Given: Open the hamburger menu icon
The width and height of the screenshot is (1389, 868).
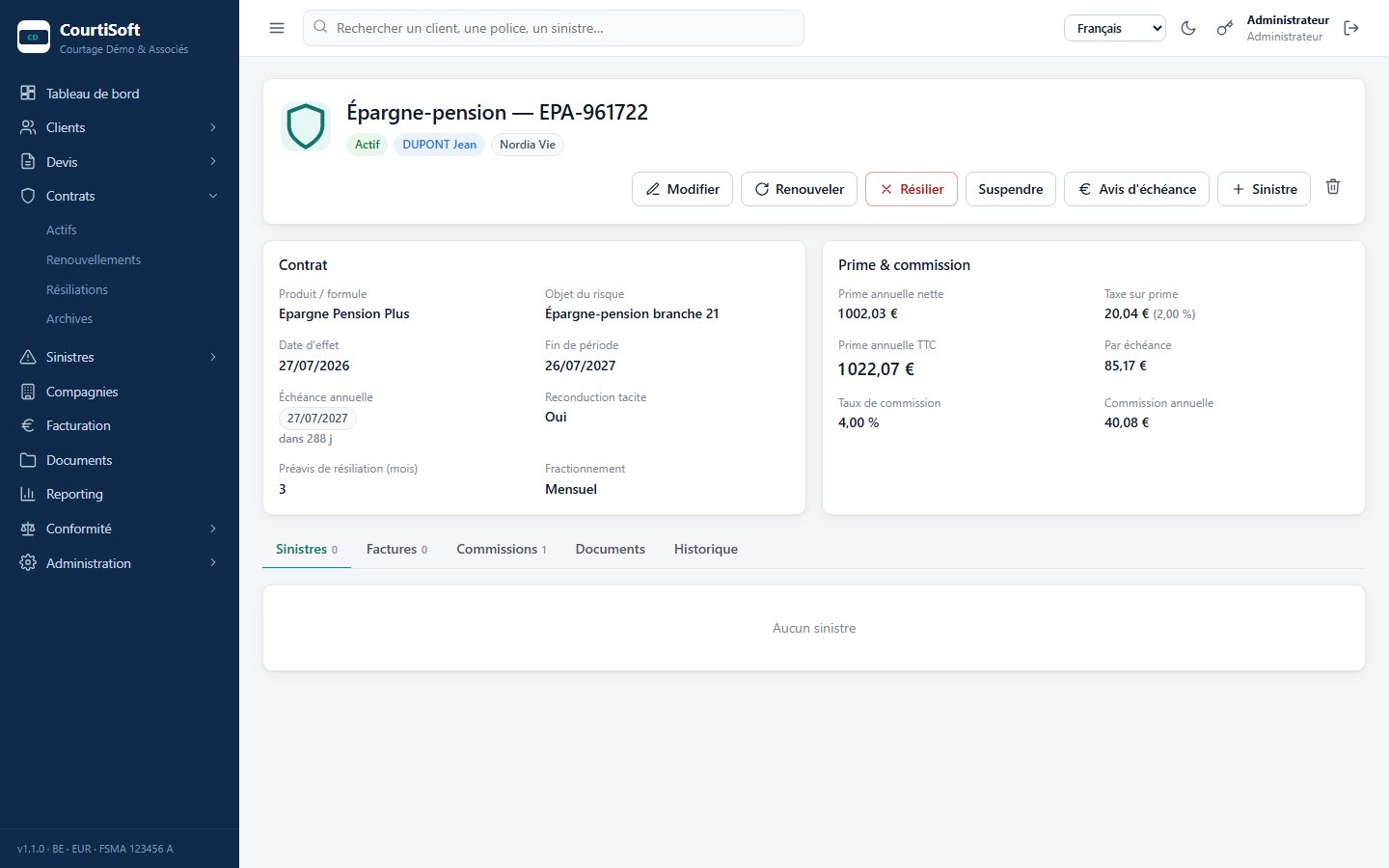Looking at the screenshot, I should [277, 28].
